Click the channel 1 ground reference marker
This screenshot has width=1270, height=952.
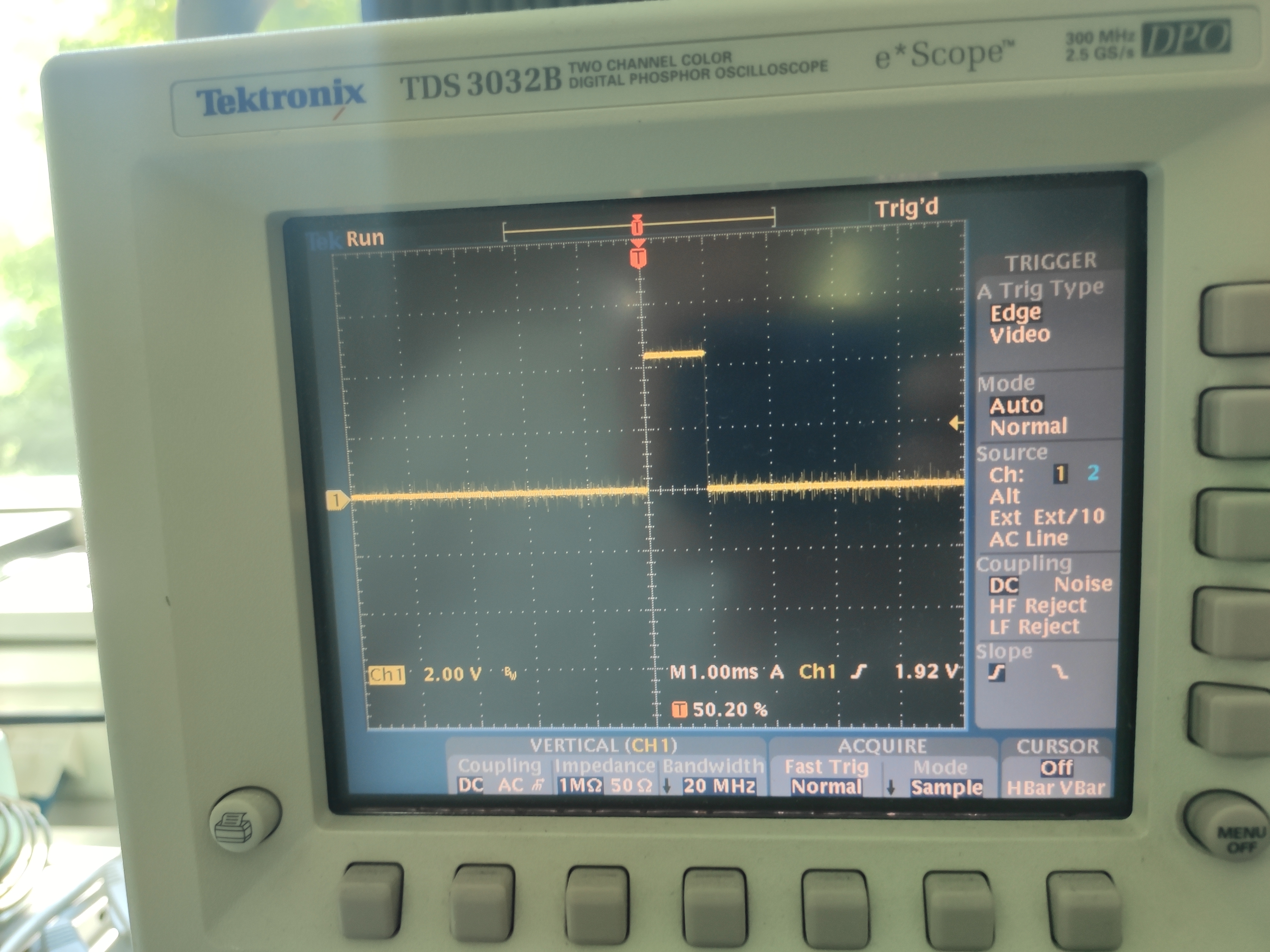337,500
